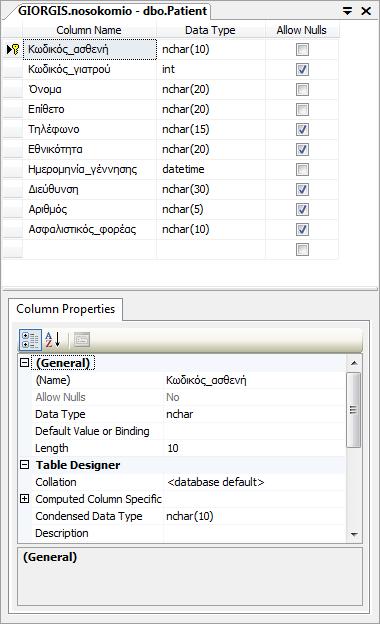Uncheck Allow Nulls for Τηλέφωνο
The height and width of the screenshot is (624, 380).
tap(302, 129)
